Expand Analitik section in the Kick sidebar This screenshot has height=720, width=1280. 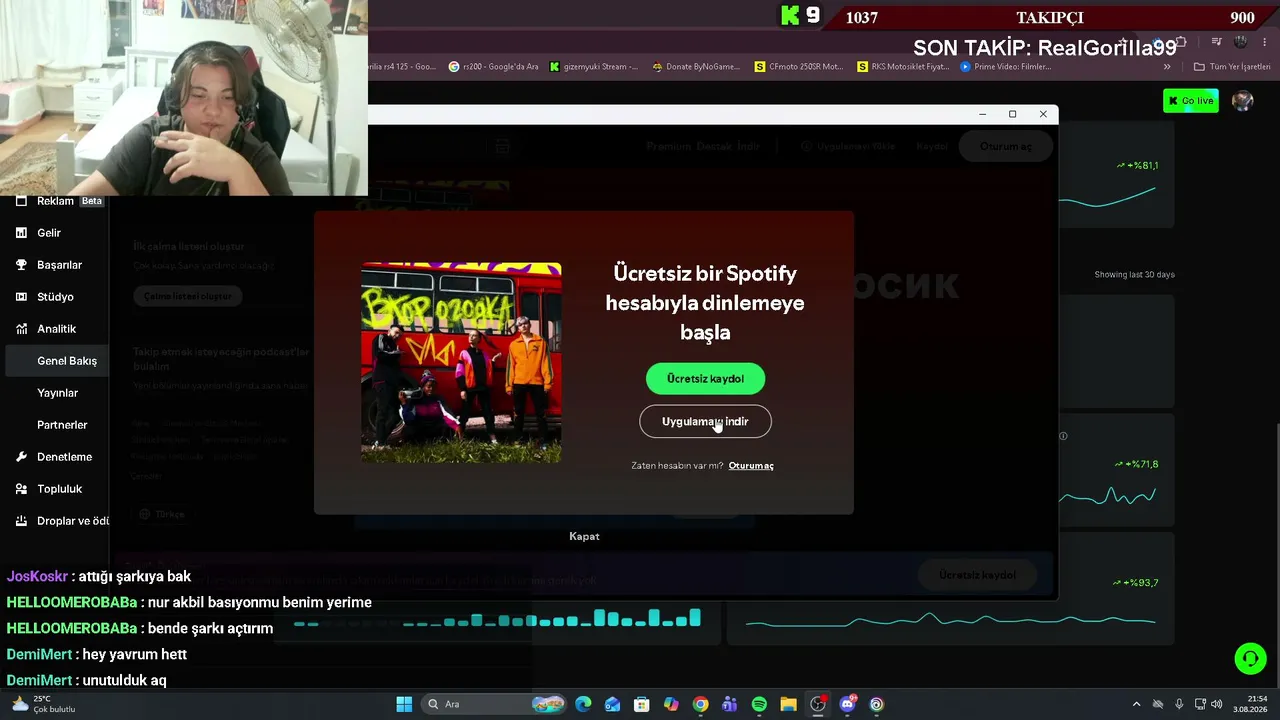point(59,329)
